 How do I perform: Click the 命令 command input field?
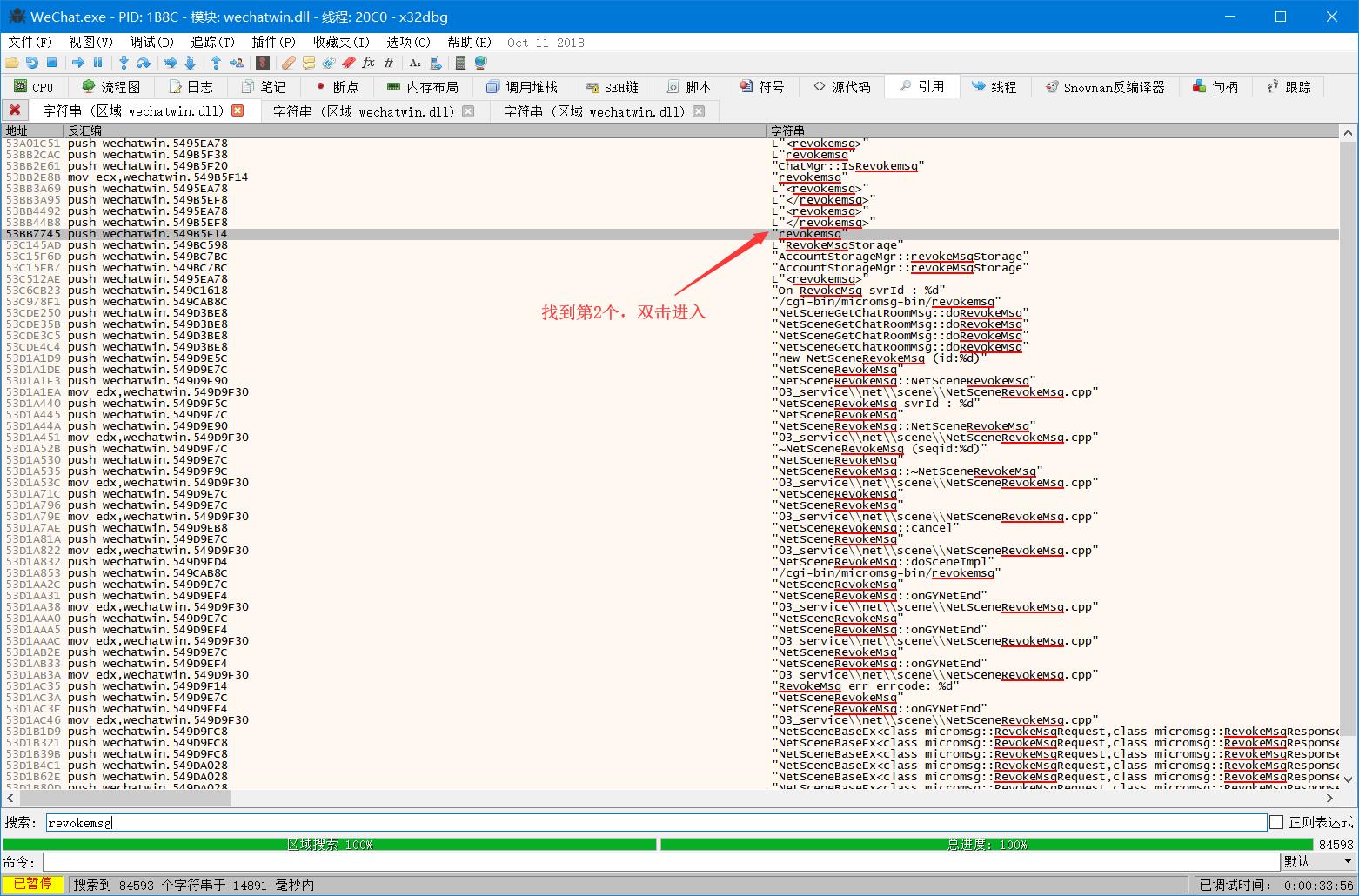pyautogui.click(x=661, y=861)
